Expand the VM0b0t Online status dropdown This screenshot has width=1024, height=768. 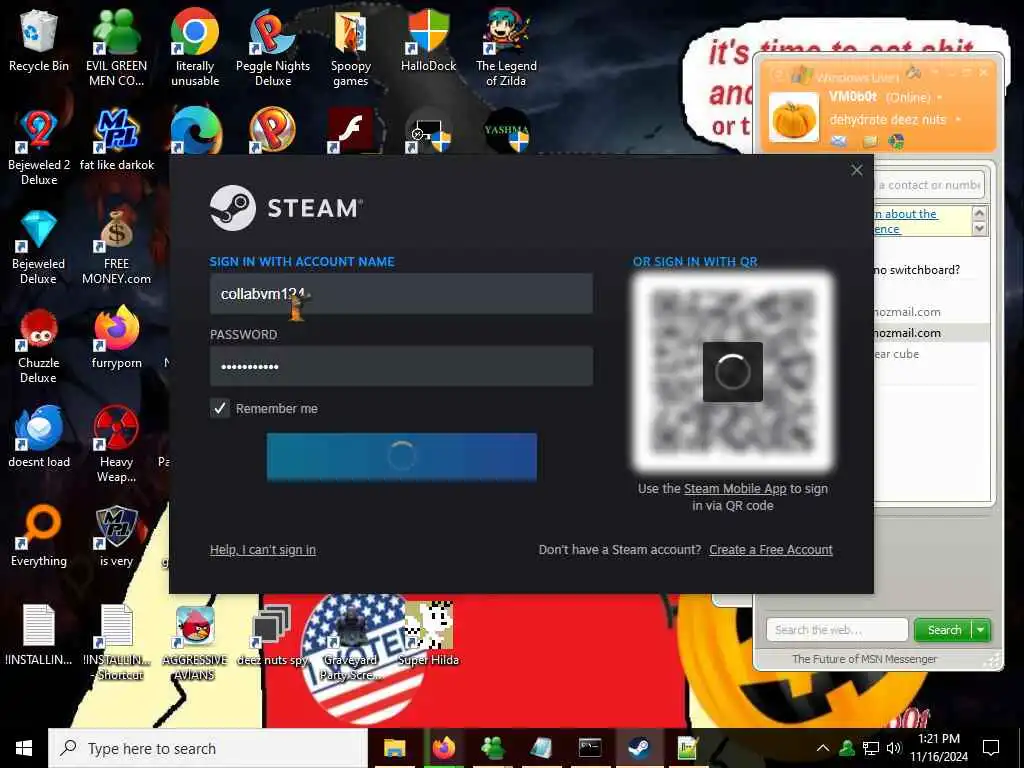pyautogui.click(x=940, y=97)
